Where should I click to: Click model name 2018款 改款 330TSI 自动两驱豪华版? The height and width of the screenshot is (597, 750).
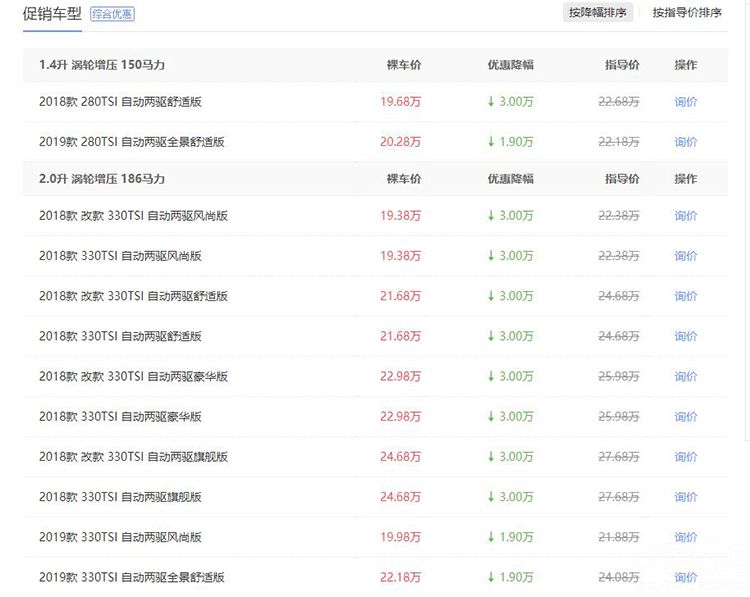(x=133, y=376)
